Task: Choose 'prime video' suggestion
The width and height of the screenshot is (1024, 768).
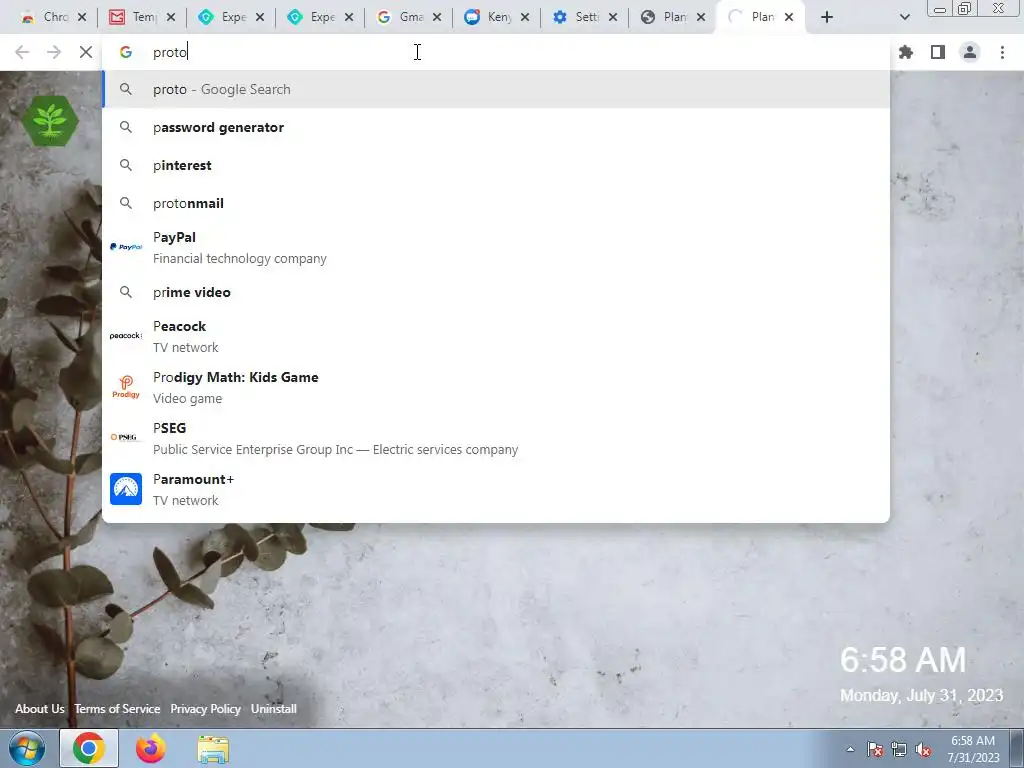Action: (496, 292)
